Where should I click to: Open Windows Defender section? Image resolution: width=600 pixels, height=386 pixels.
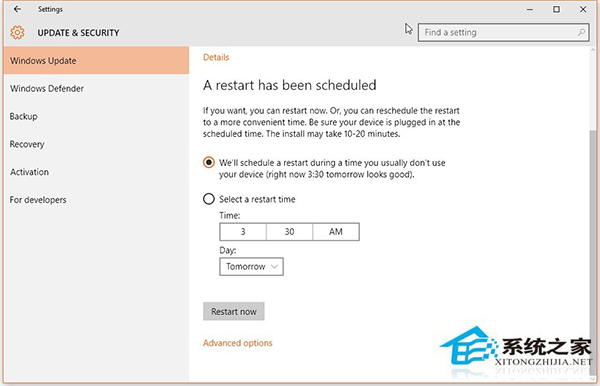pos(96,88)
